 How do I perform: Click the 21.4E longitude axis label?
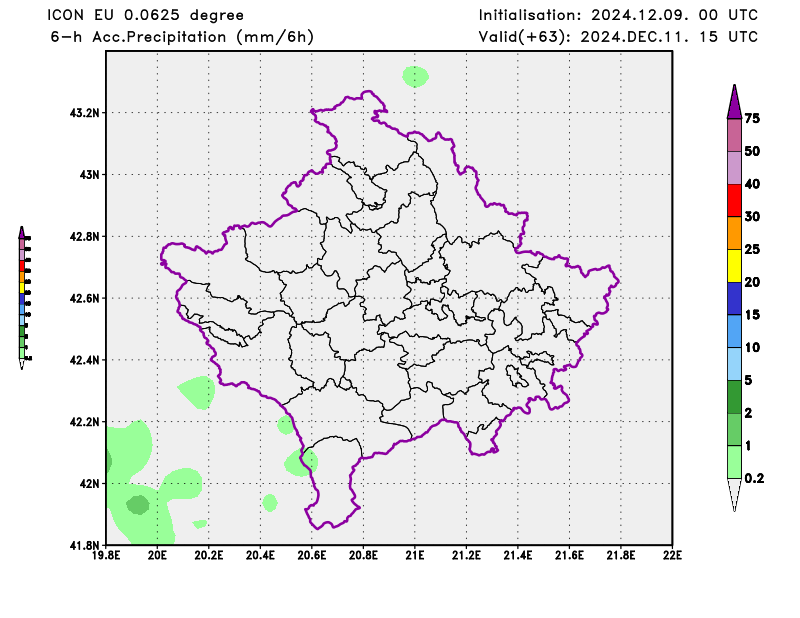(x=518, y=555)
